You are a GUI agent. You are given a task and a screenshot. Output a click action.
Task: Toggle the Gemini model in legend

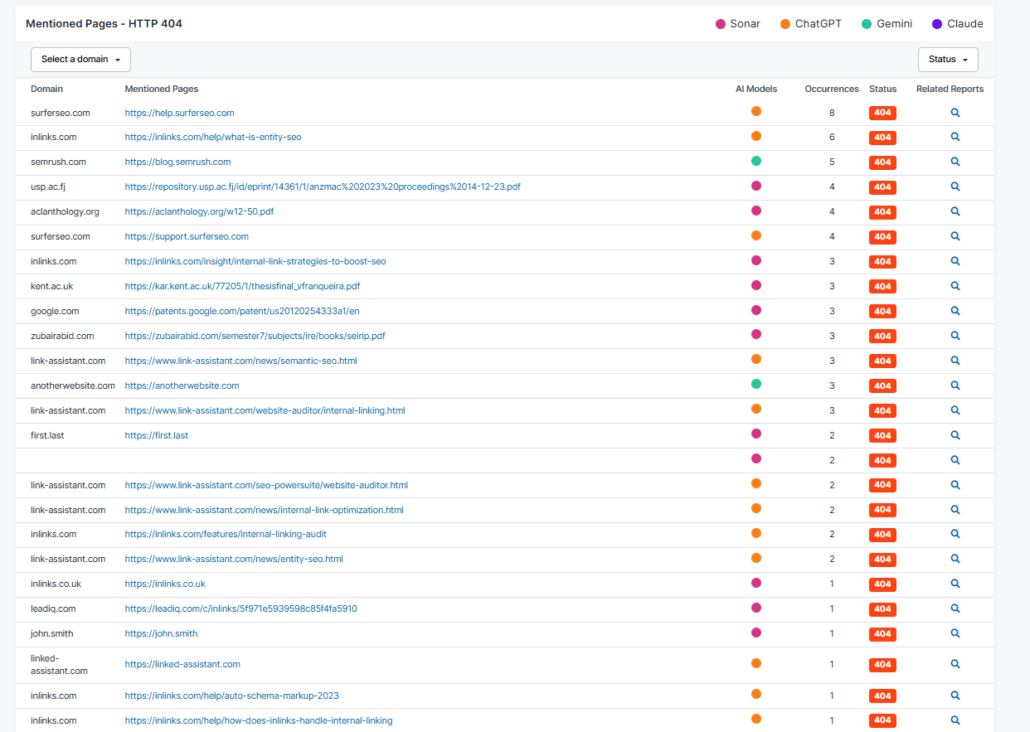click(887, 24)
